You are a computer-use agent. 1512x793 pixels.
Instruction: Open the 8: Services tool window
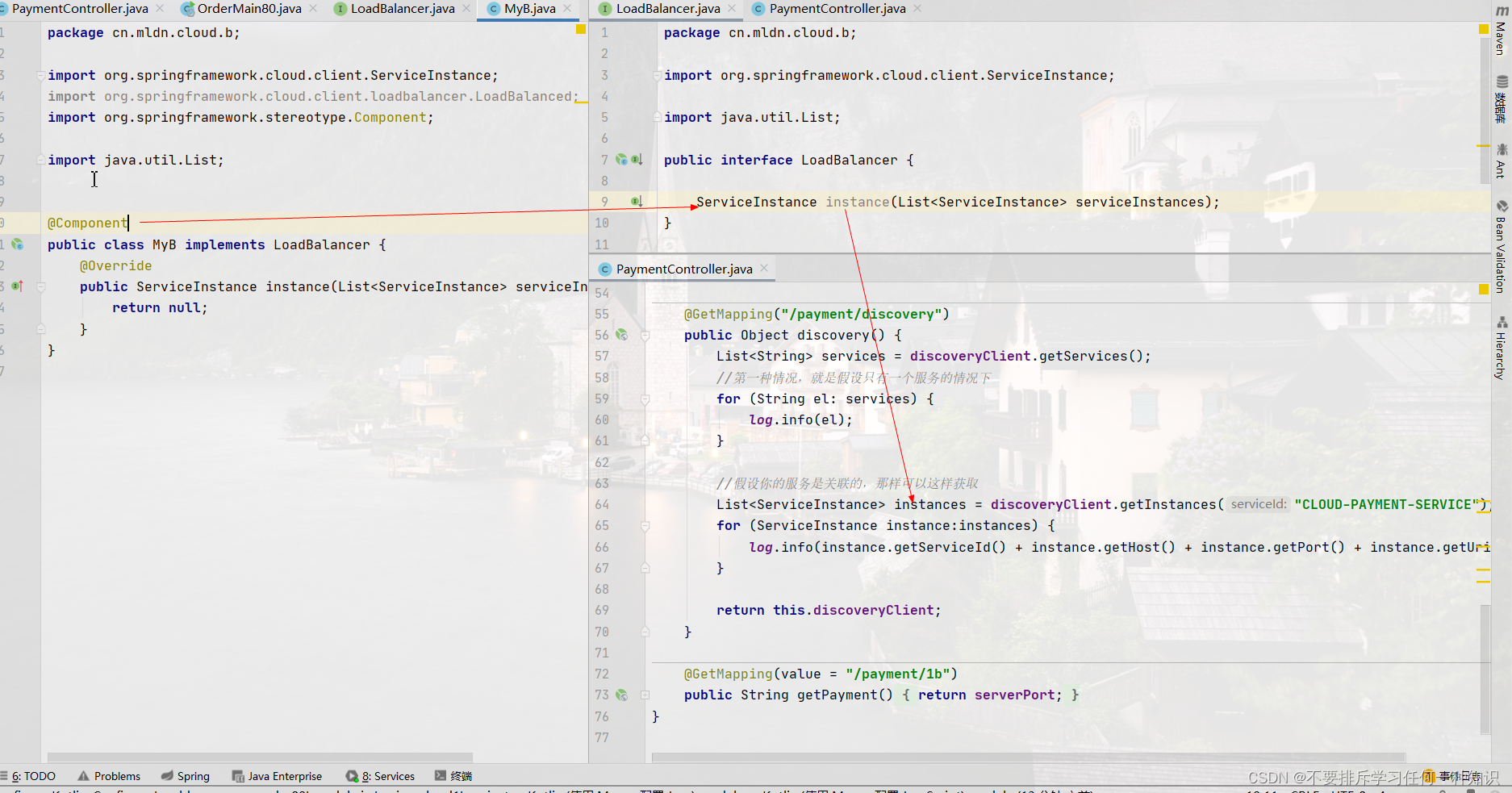click(380, 776)
